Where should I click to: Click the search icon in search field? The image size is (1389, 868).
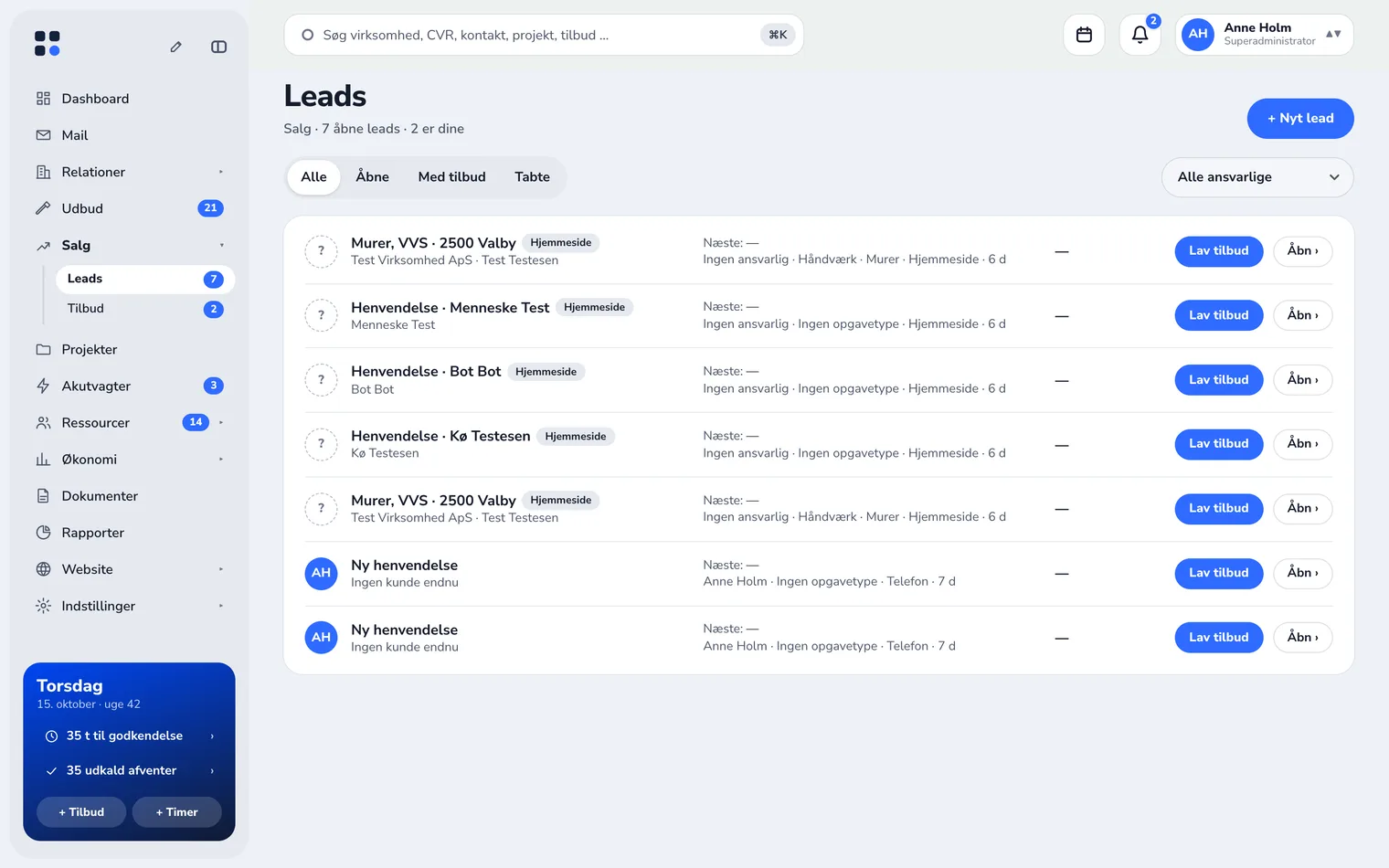[x=308, y=35]
